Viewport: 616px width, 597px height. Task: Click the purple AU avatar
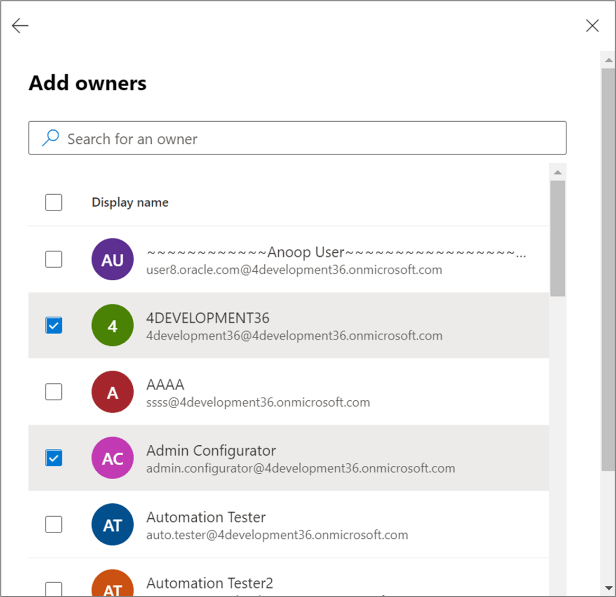click(x=112, y=259)
